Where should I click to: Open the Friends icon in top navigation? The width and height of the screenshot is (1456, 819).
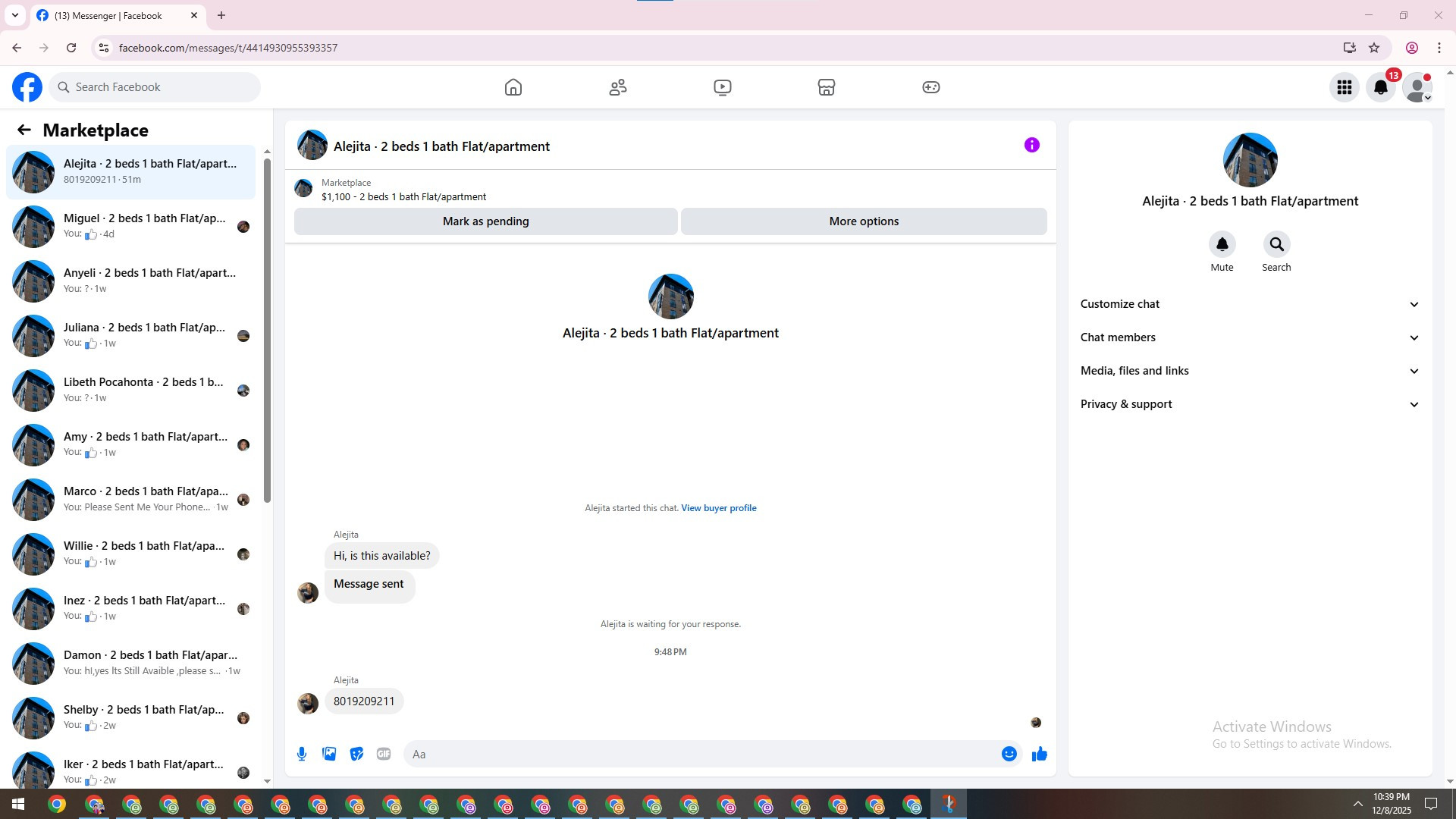click(x=618, y=87)
